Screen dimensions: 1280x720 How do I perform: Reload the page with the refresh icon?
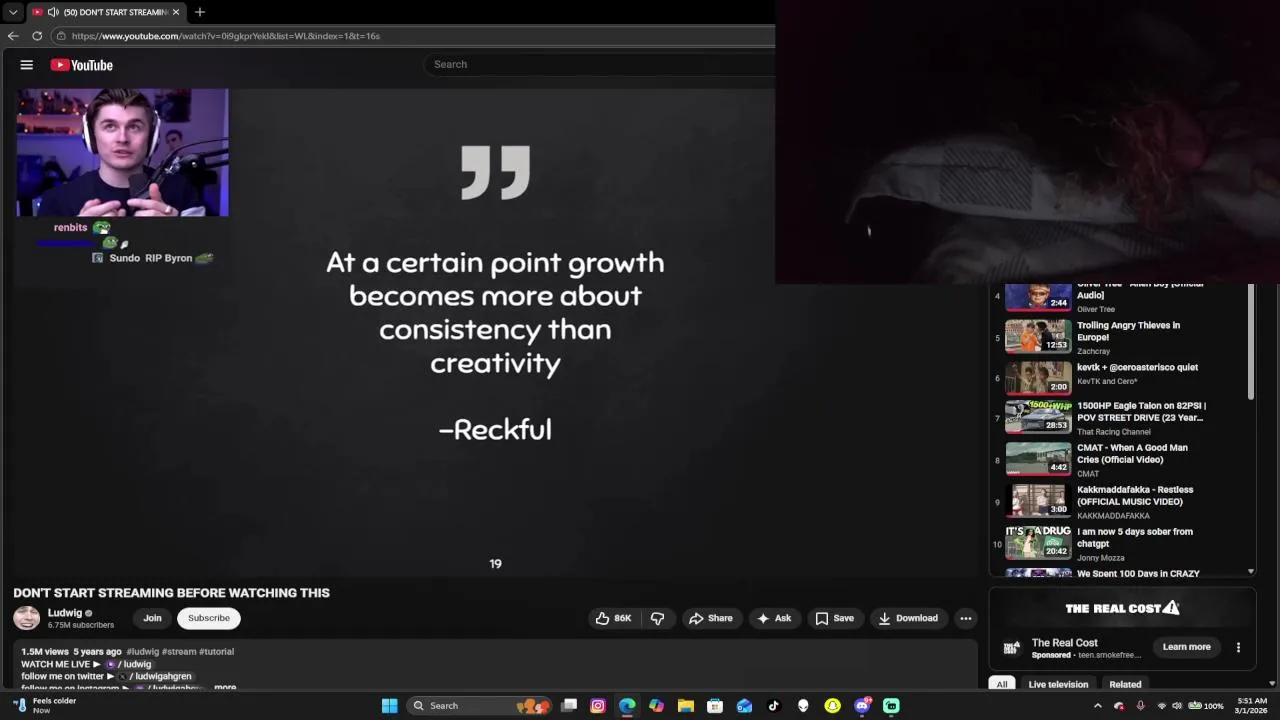37,36
